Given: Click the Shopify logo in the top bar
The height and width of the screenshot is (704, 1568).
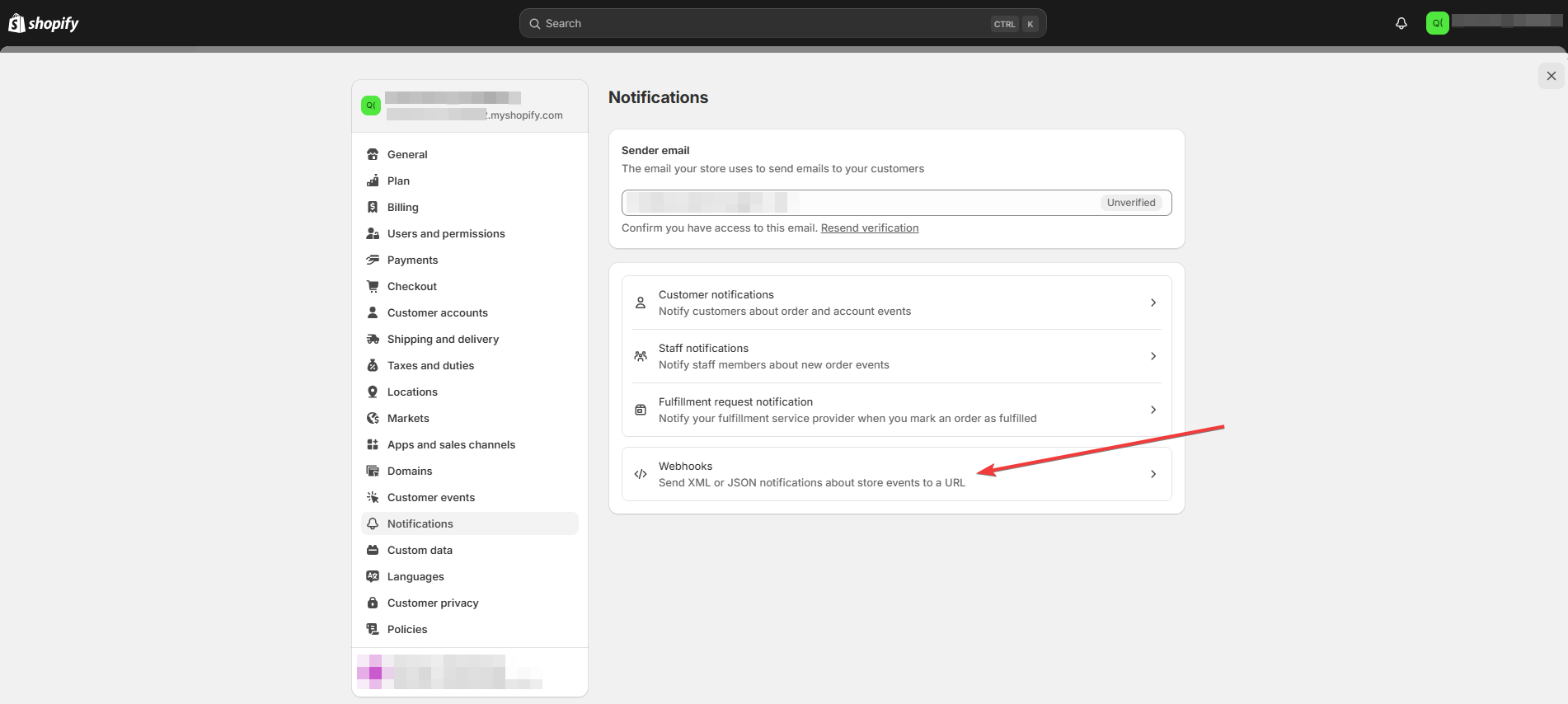Looking at the screenshot, I should coord(44,23).
